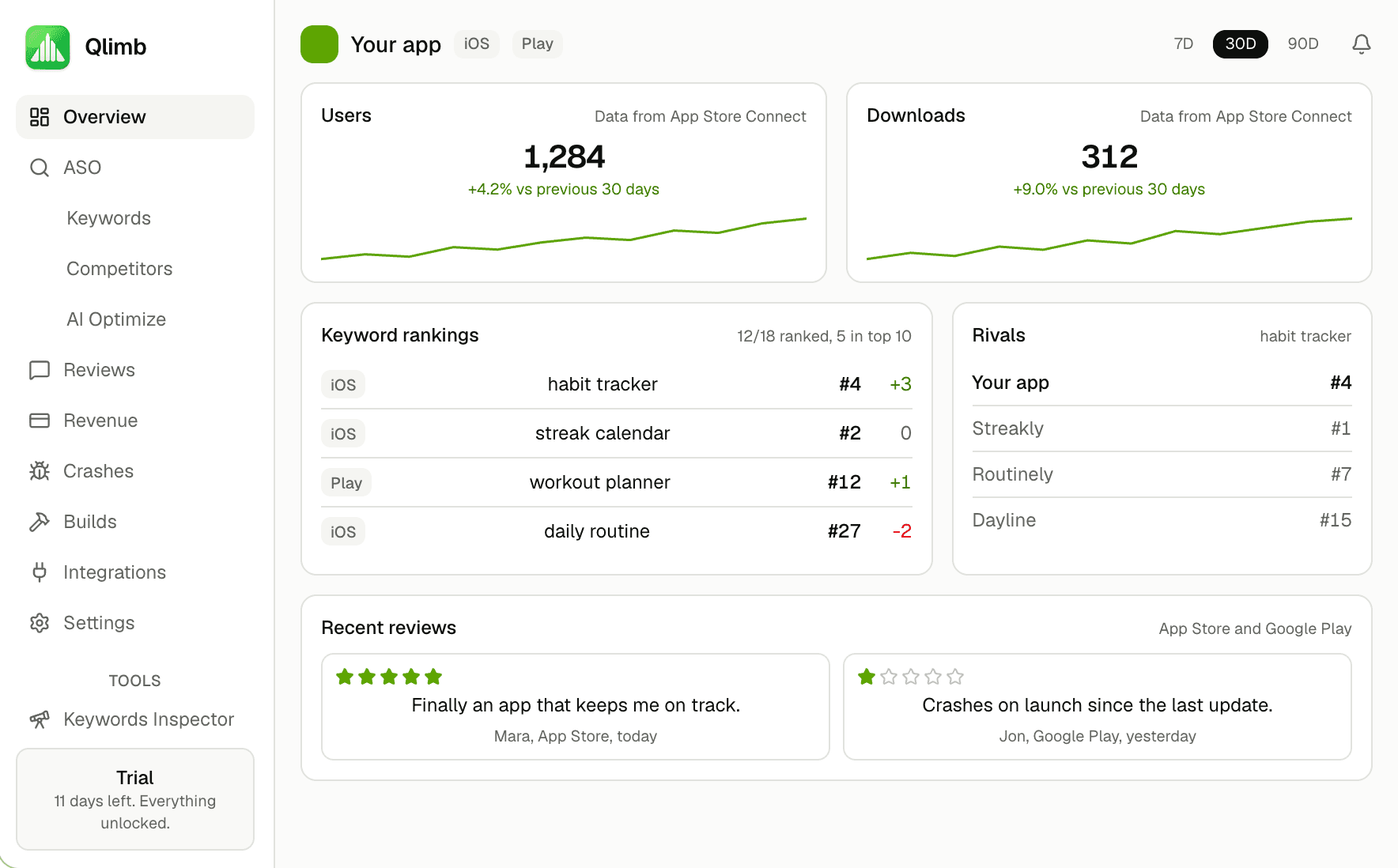The image size is (1398, 868).
Task: Click the Settings gear icon
Action: (40, 623)
